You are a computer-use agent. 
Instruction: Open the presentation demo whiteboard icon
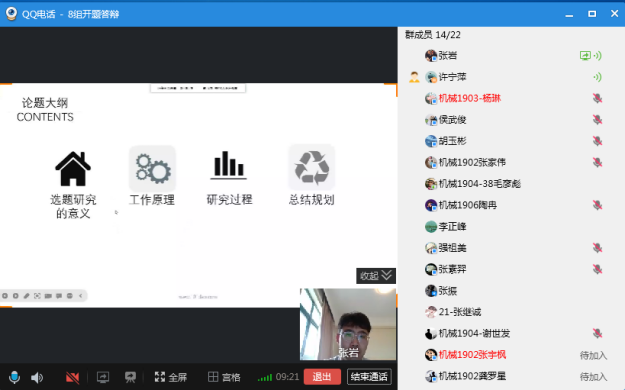(x=130, y=377)
